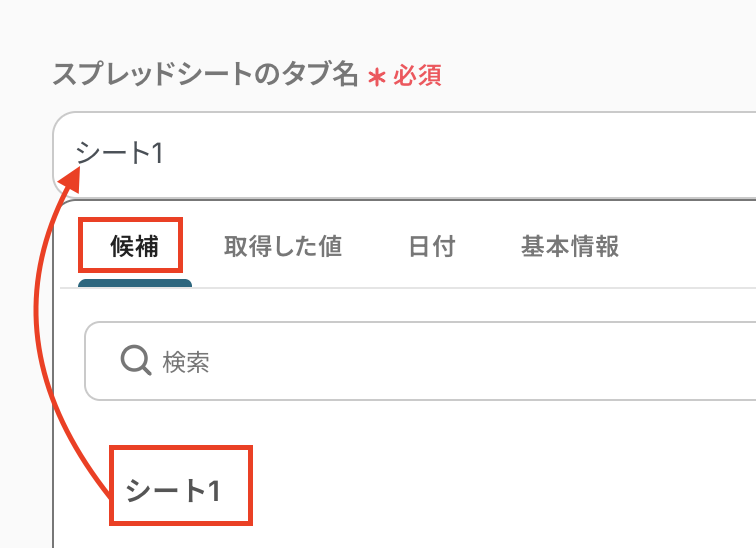Click the divider line under the tabs
This screenshot has height=548, width=756.
(x=450, y=288)
